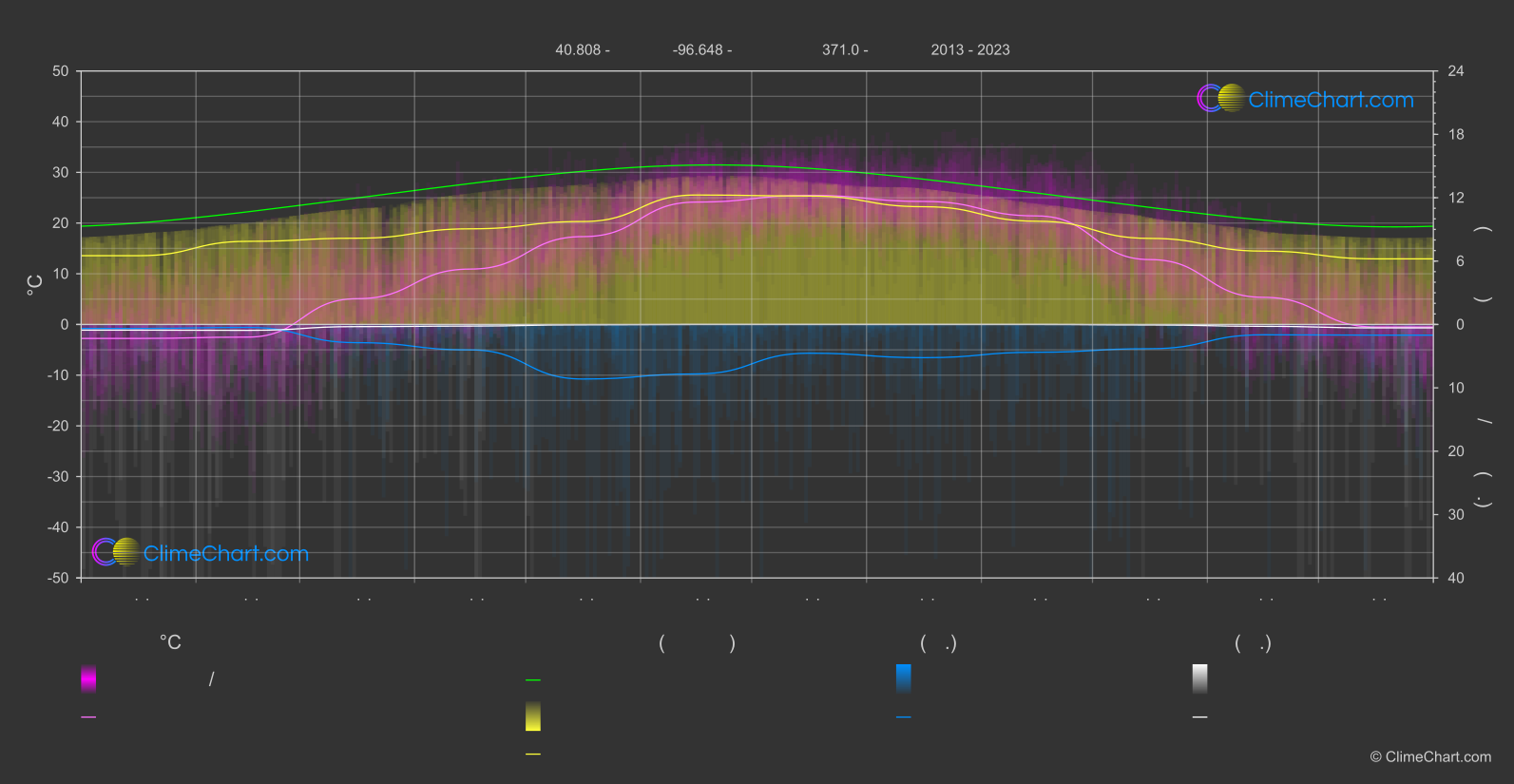Click the yellow gradient legend bar icon
This screenshot has height=784, width=1514.
pyautogui.click(x=533, y=717)
